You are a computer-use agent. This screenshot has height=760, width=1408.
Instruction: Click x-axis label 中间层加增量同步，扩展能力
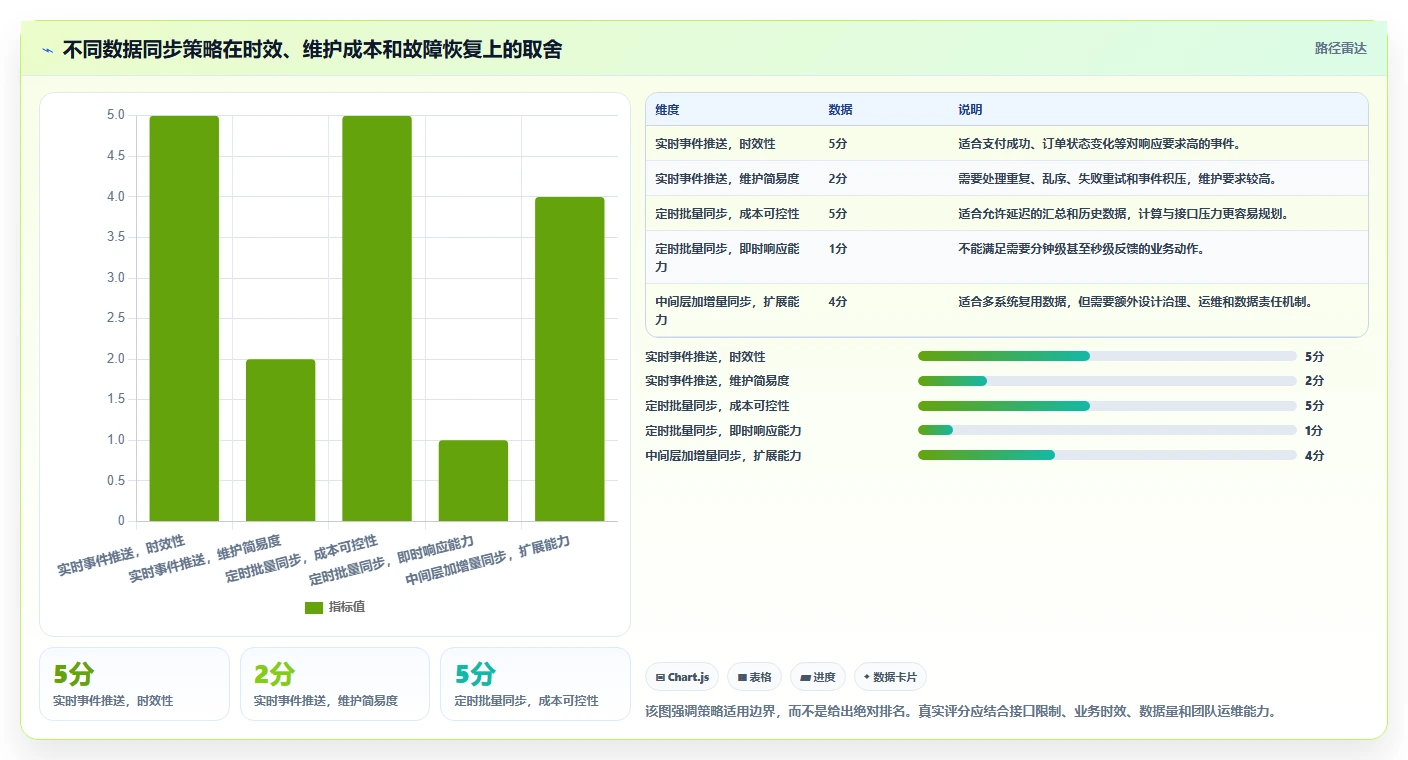(x=488, y=561)
